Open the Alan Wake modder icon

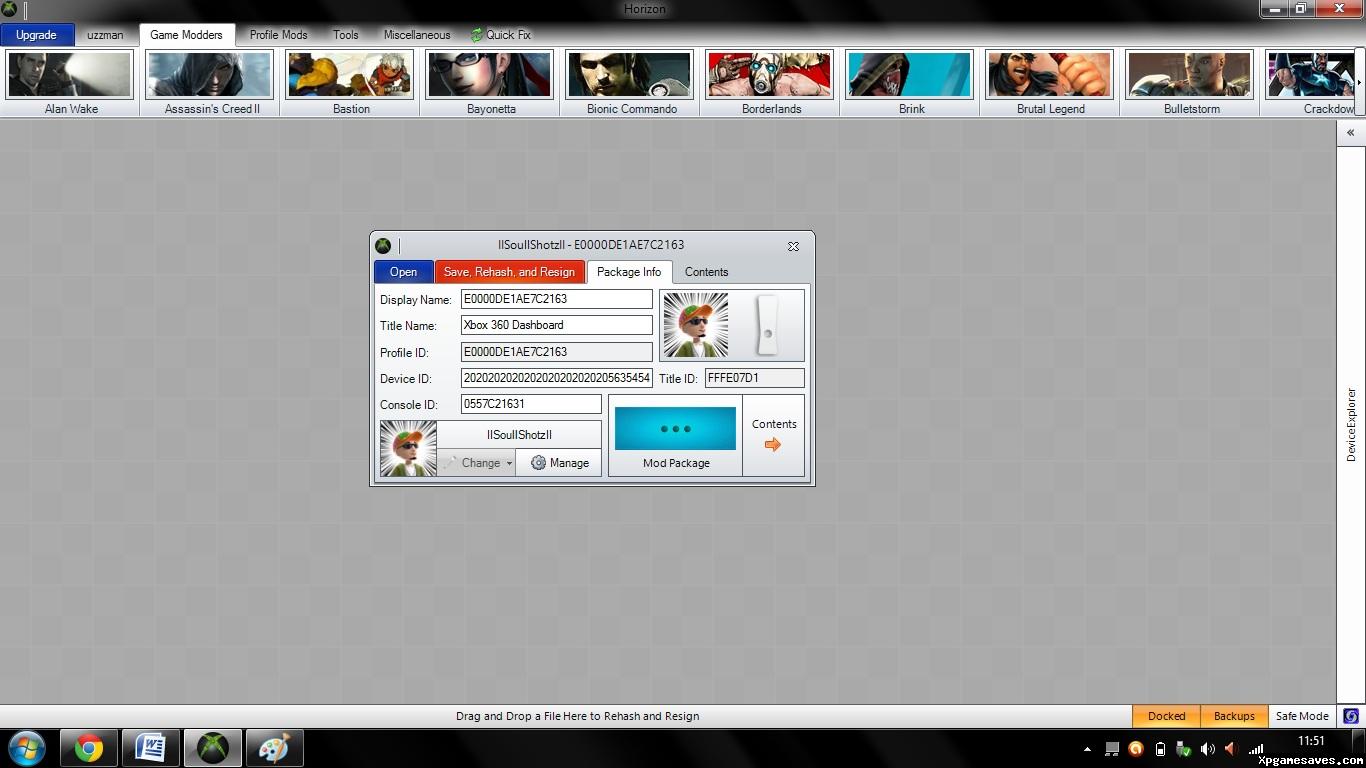pos(70,75)
